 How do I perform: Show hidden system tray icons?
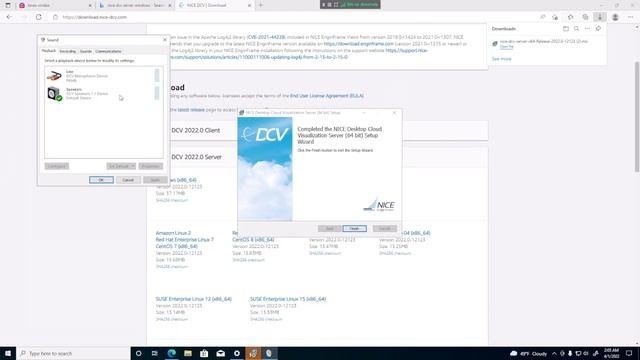(x=554, y=353)
